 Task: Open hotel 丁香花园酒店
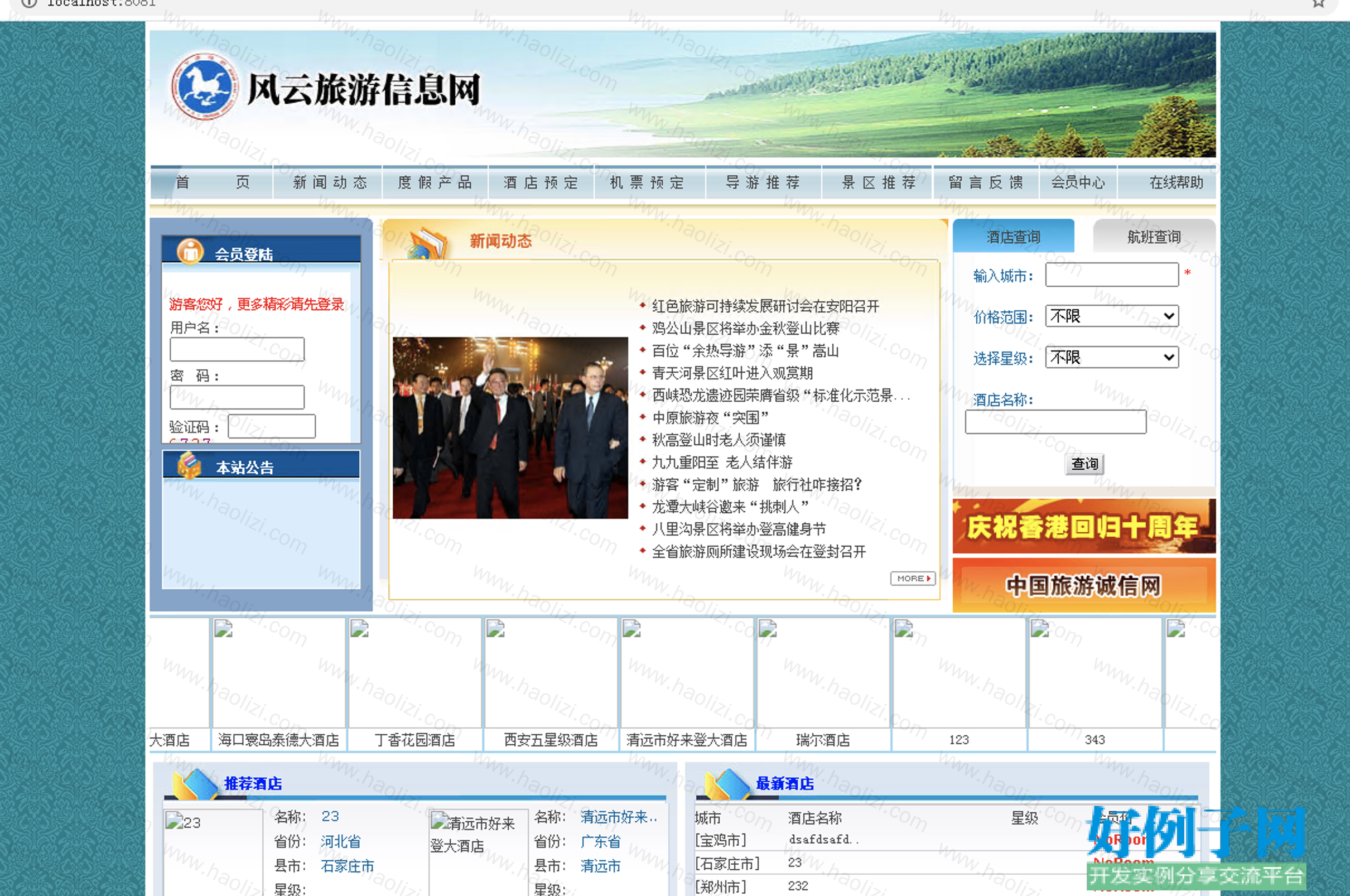point(415,740)
